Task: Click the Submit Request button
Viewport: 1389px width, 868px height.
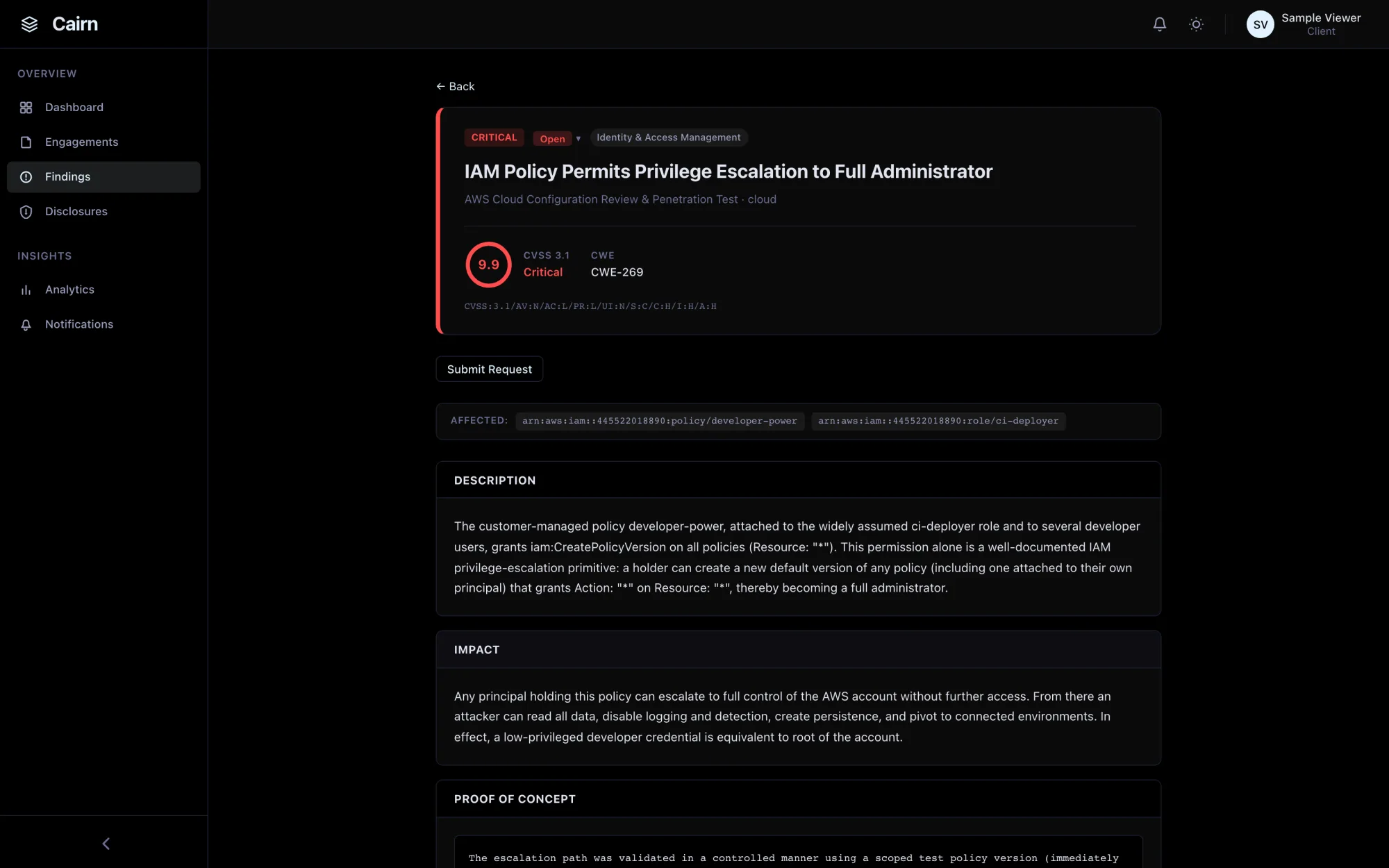Action: click(x=489, y=369)
